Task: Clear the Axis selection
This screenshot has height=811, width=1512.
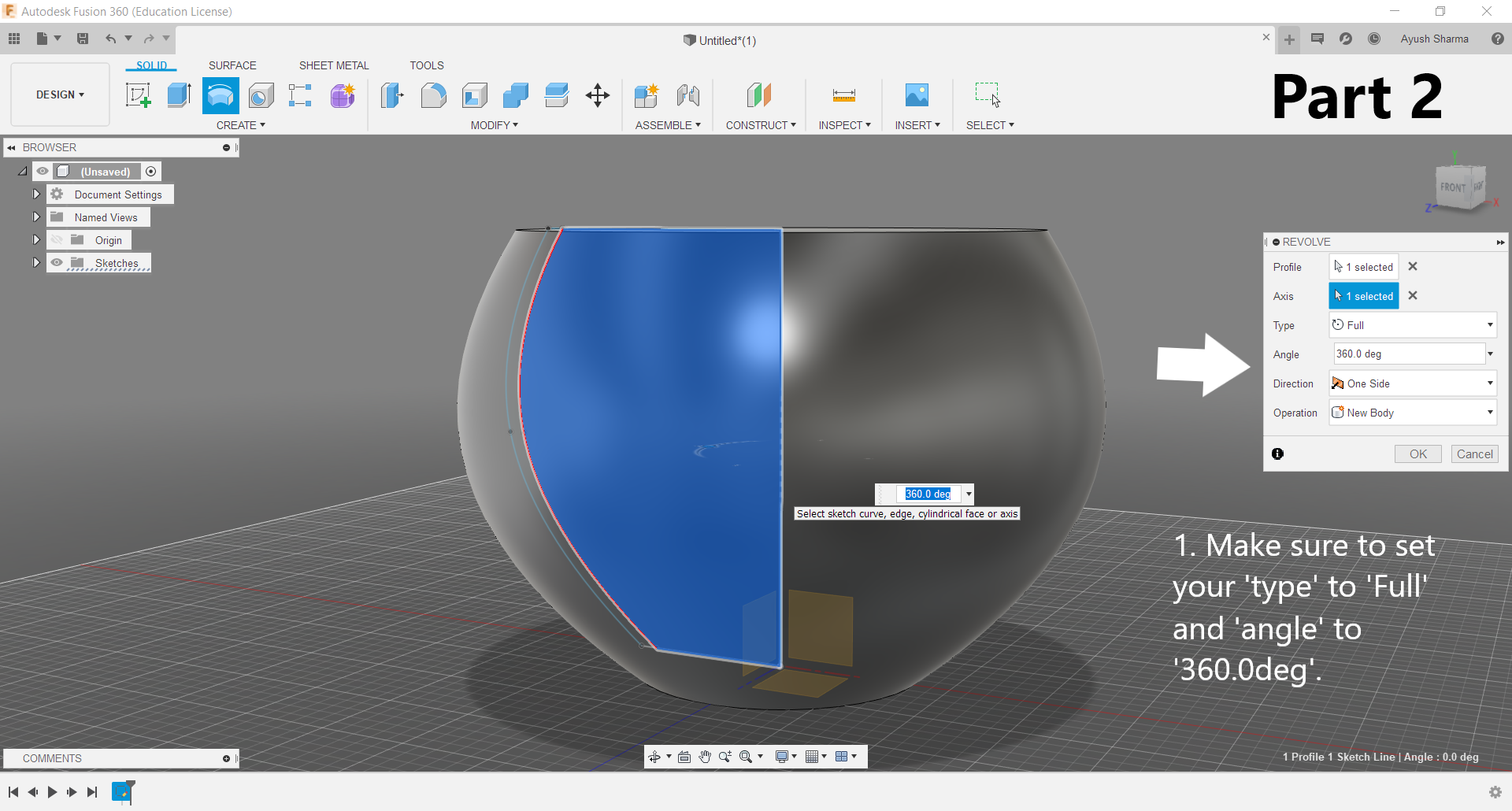Action: coord(1413,295)
